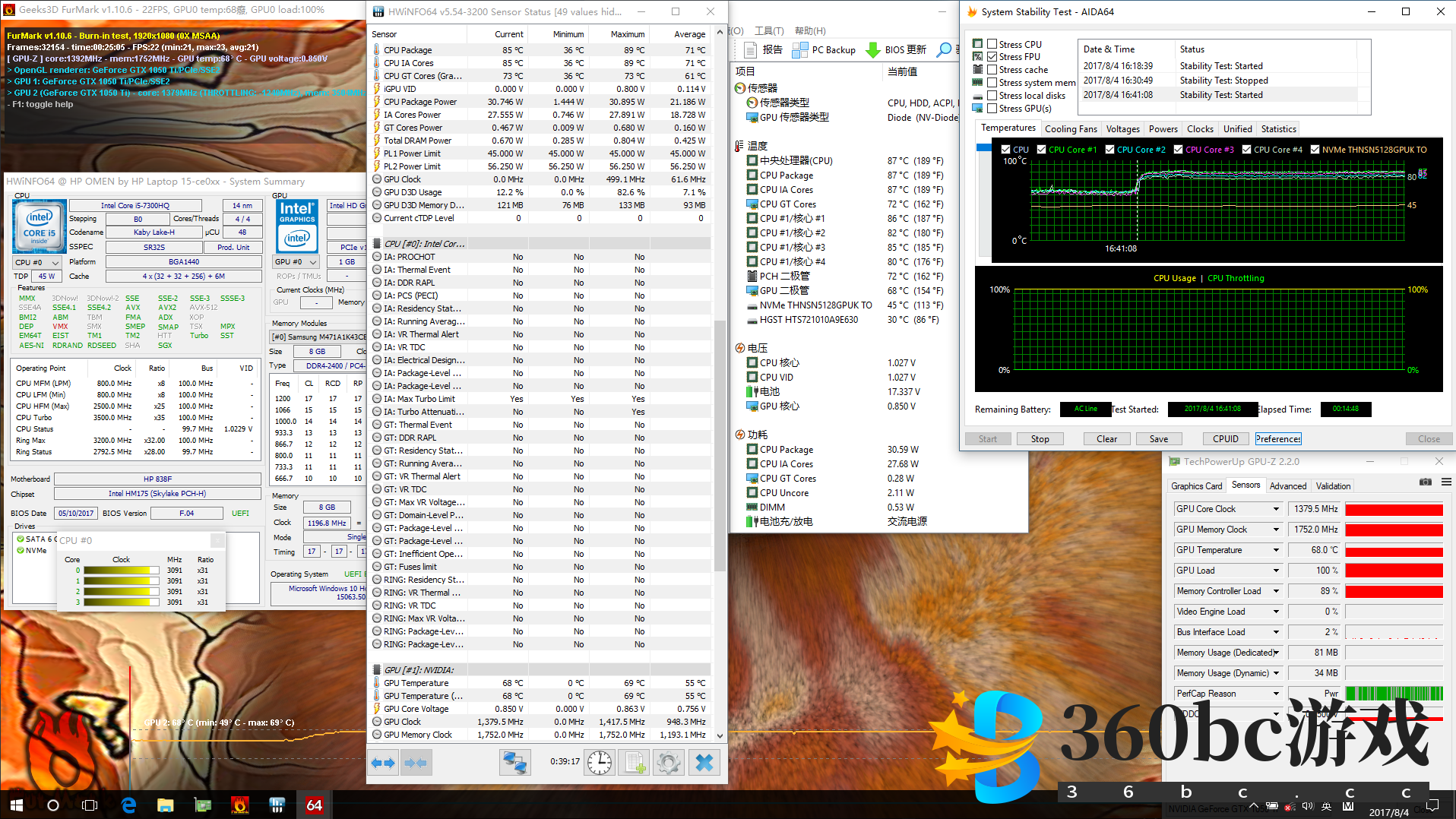Screen dimensions: 1456x819
Task: Take GPU-Z screenshot with camera icon
Action: coord(1425,482)
